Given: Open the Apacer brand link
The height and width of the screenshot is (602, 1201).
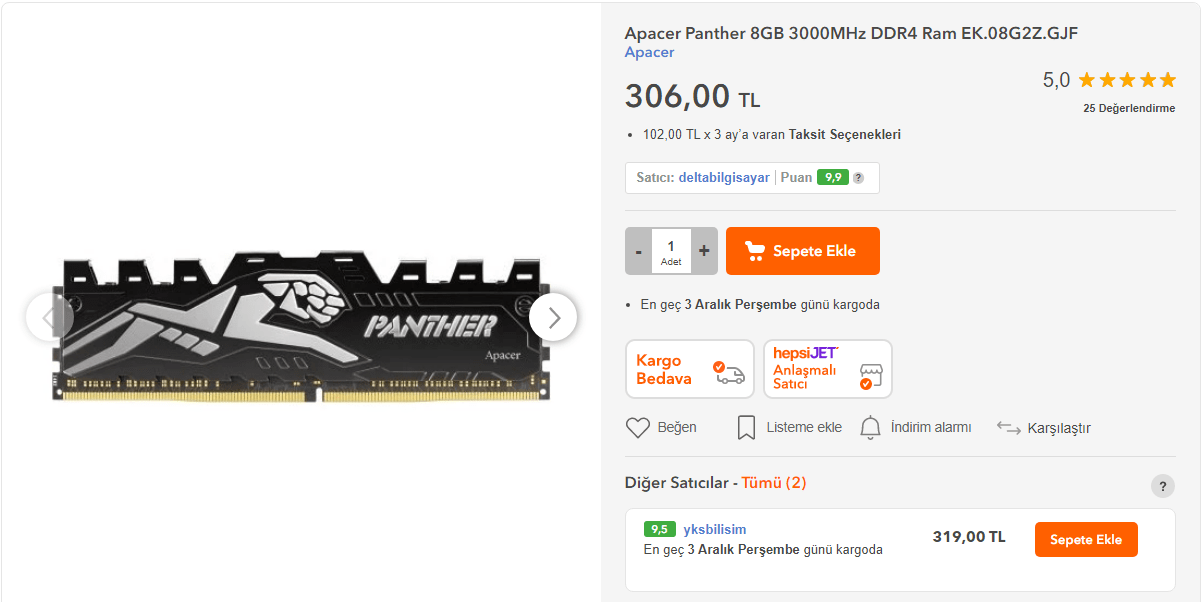Looking at the screenshot, I should tap(649, 52).
